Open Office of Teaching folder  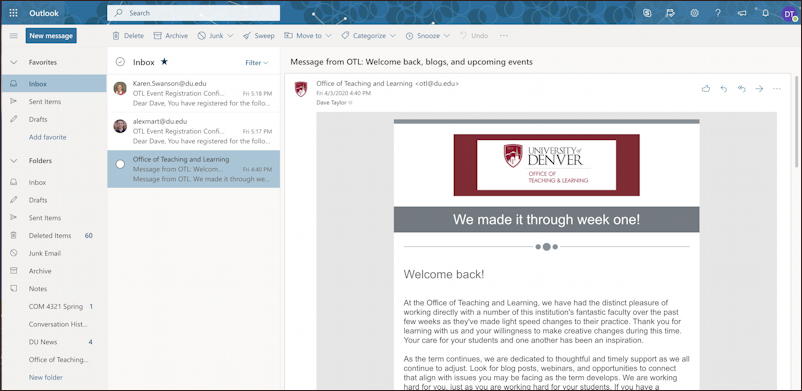[53, 359]
